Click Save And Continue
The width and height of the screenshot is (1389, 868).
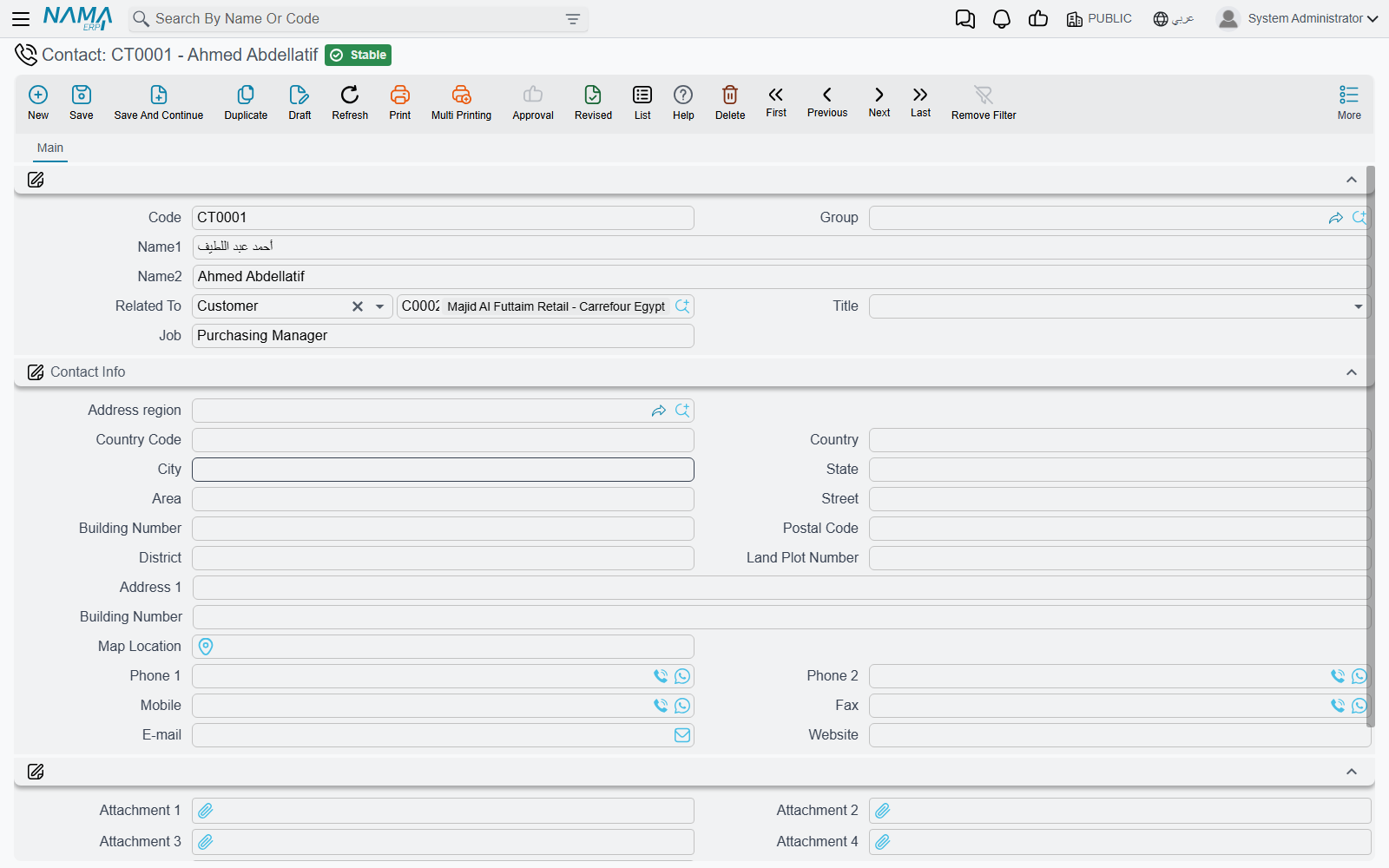tap(159, 102)
